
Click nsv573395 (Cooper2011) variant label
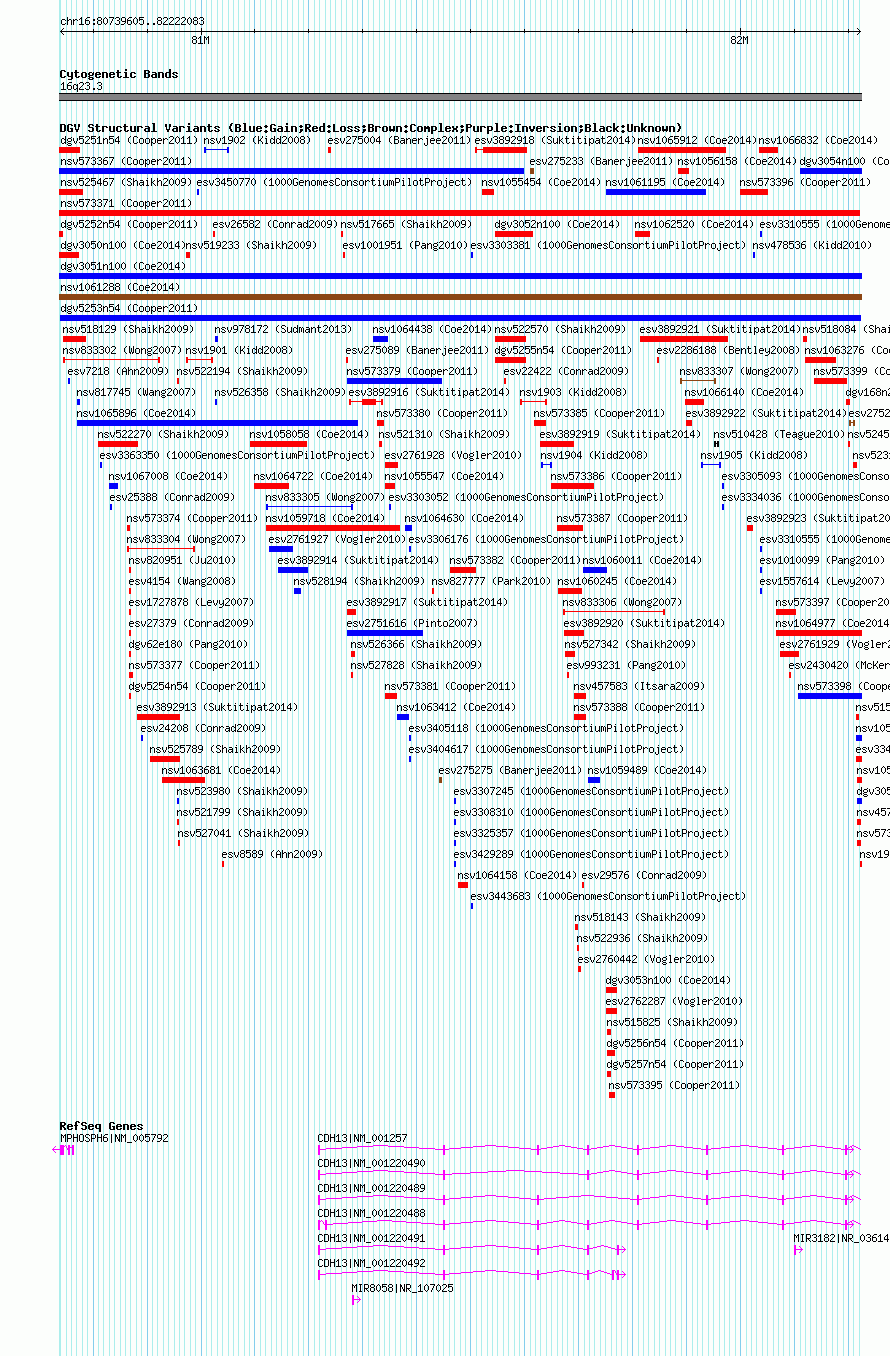676,1085
